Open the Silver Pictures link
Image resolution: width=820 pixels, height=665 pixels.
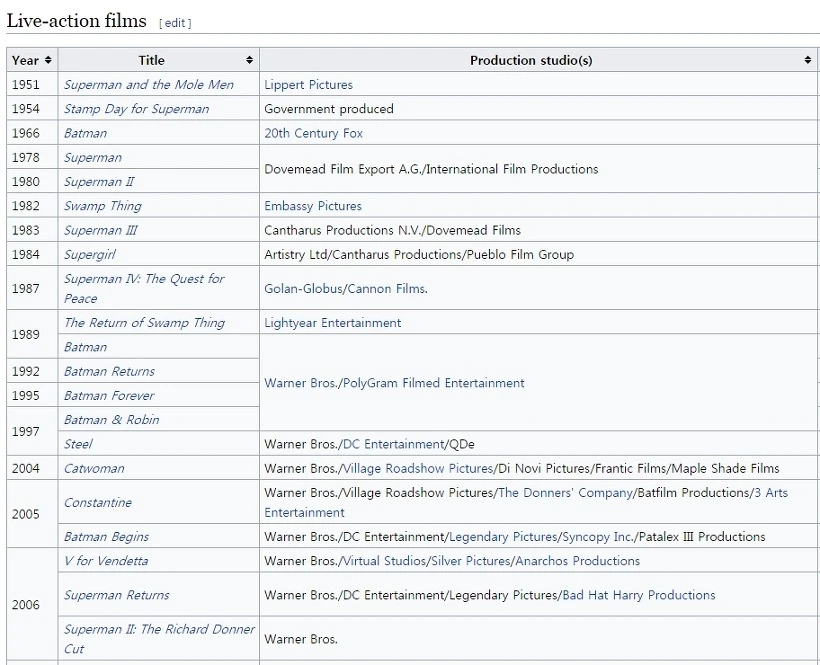(x=471, y=561)
